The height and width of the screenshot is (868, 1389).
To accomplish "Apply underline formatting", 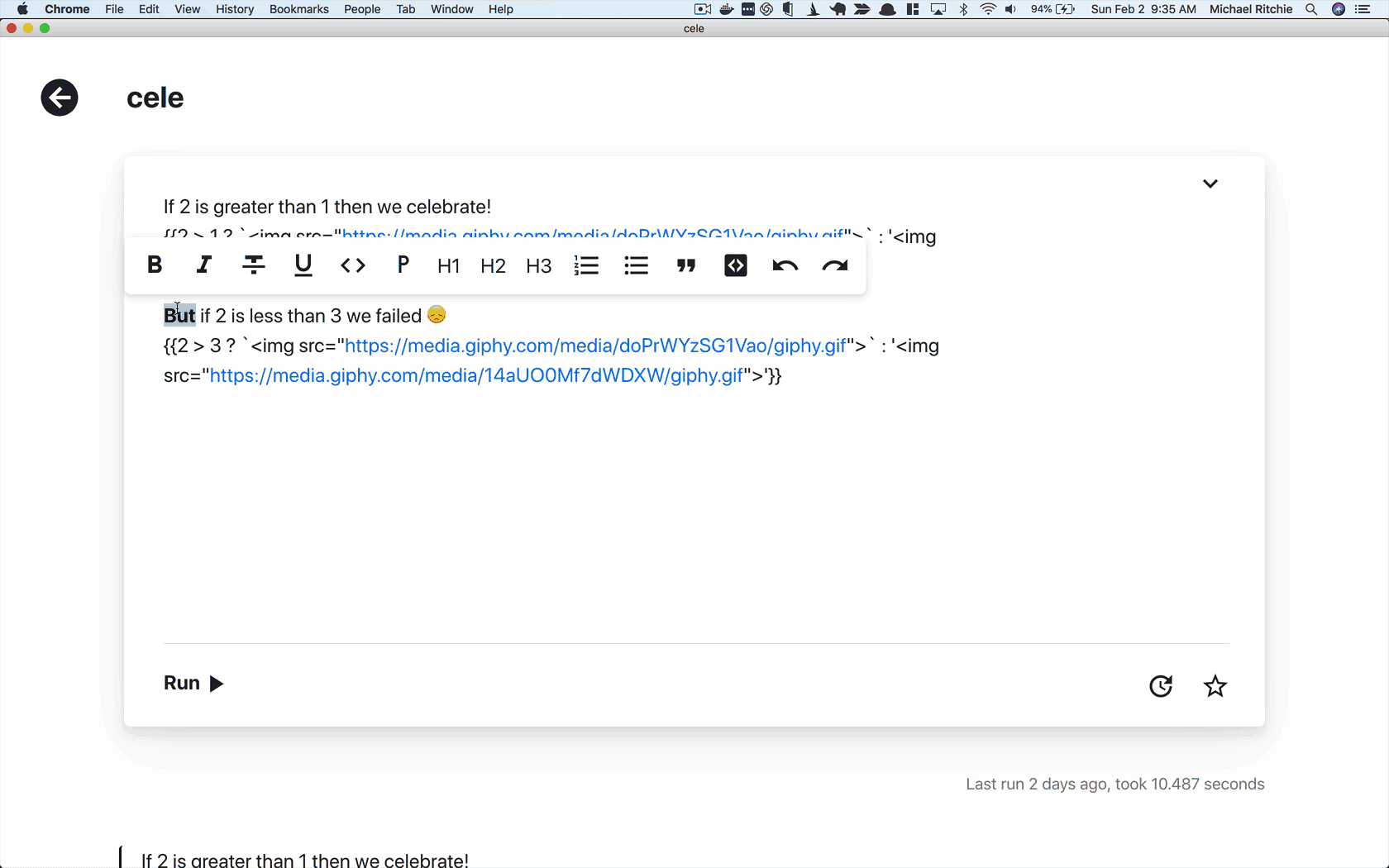I will tap(303, 265).
